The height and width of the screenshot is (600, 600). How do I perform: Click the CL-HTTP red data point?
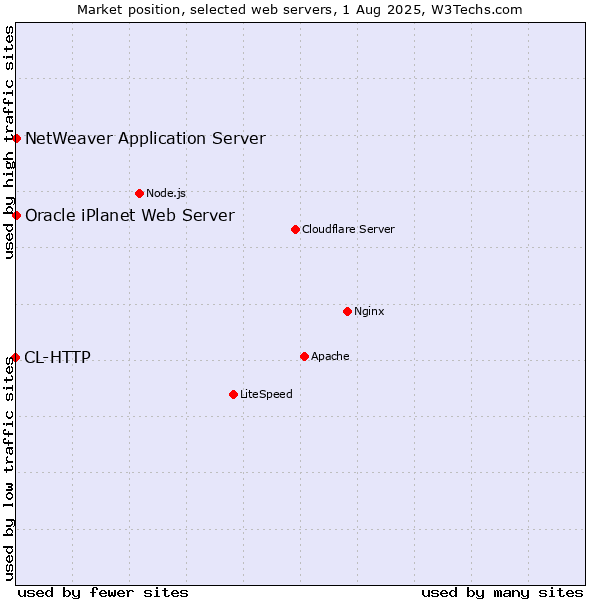coord(16,357)
